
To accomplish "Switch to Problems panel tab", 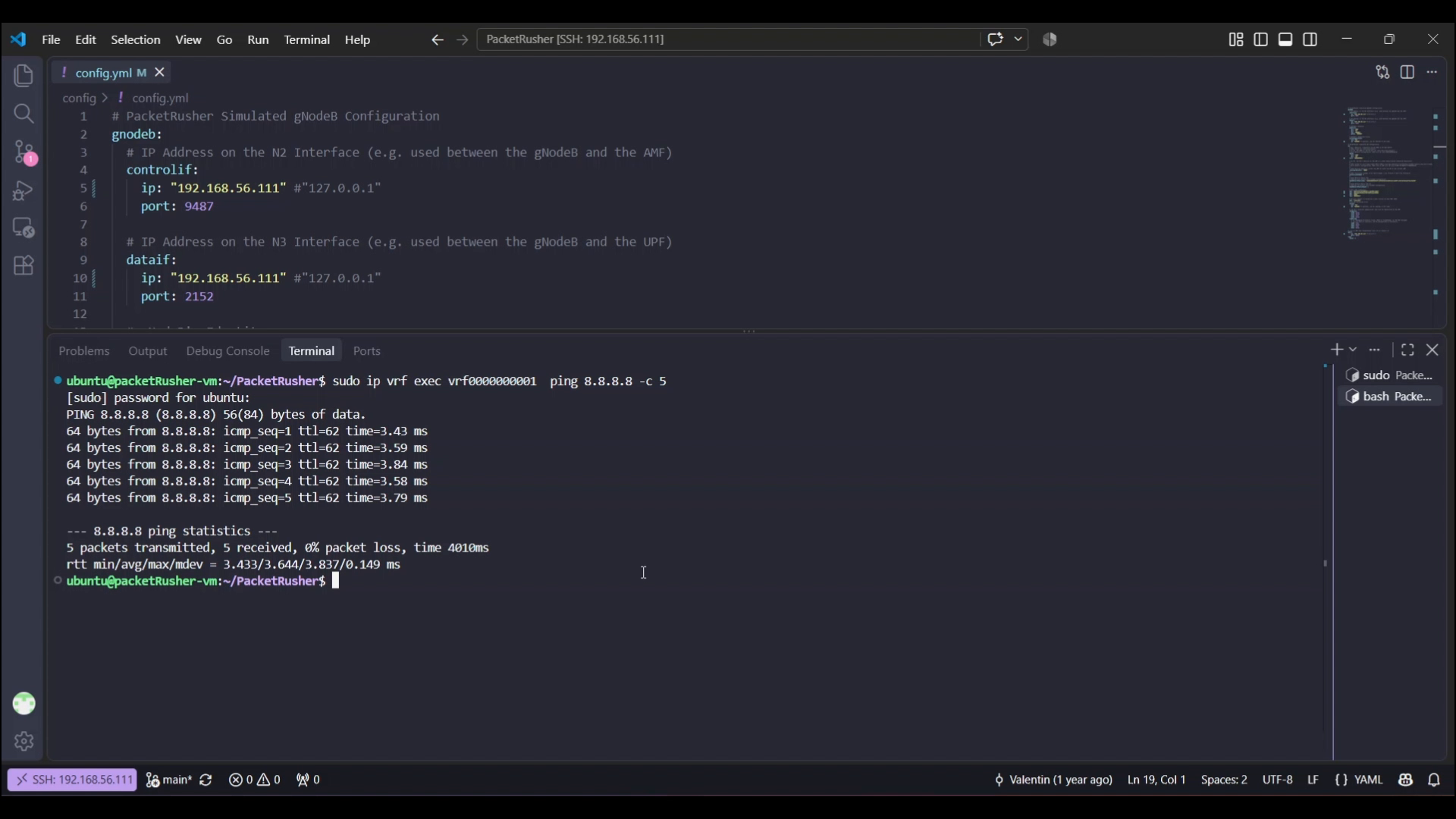I will 84,351.
